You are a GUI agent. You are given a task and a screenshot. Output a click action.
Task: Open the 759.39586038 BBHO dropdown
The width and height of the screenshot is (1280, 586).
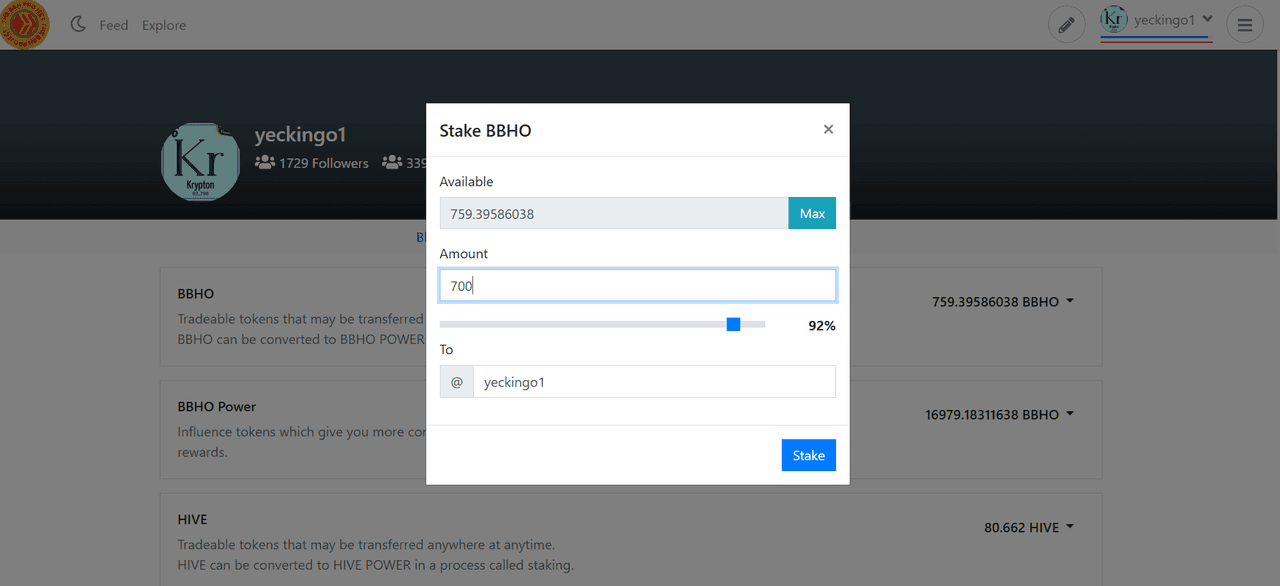tap(1003, 301)
